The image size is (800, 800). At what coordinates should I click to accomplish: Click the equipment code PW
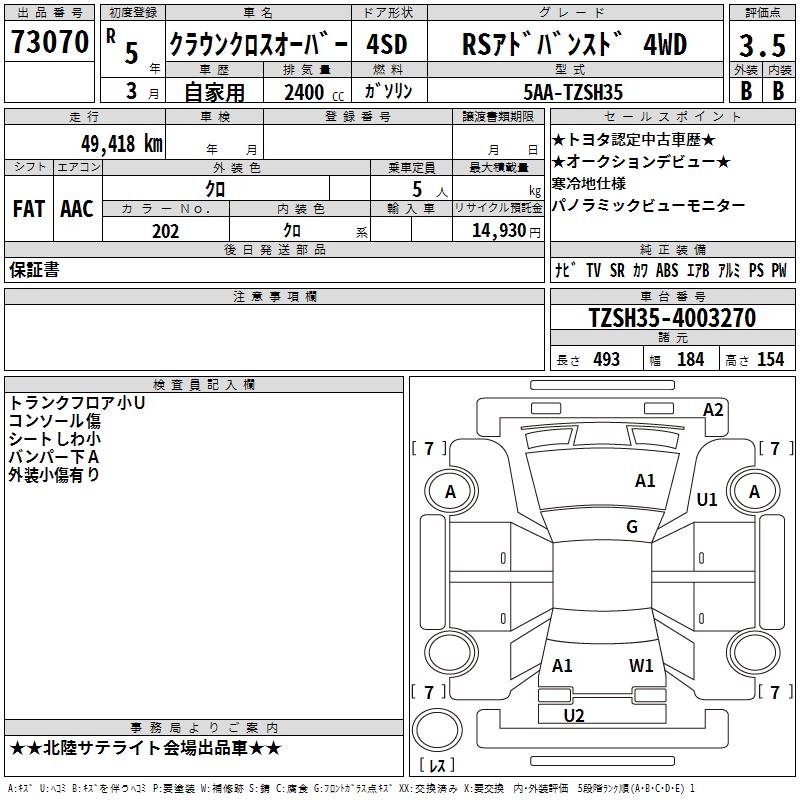tap(779, 270)
